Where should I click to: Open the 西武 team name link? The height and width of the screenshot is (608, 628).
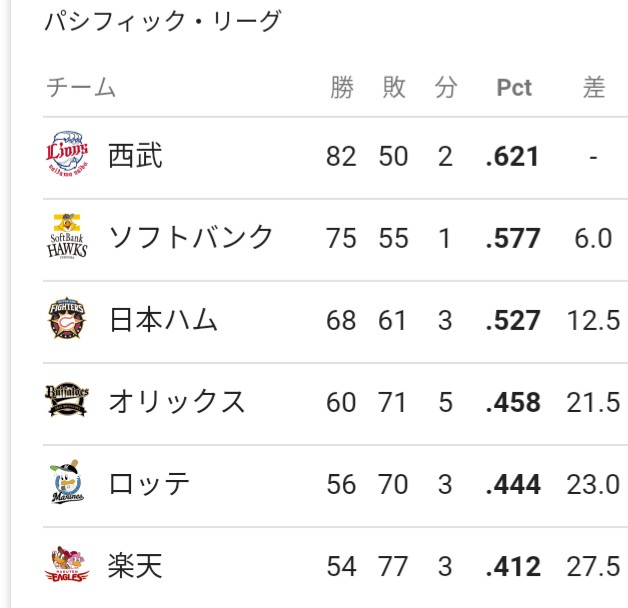[135, 156]
